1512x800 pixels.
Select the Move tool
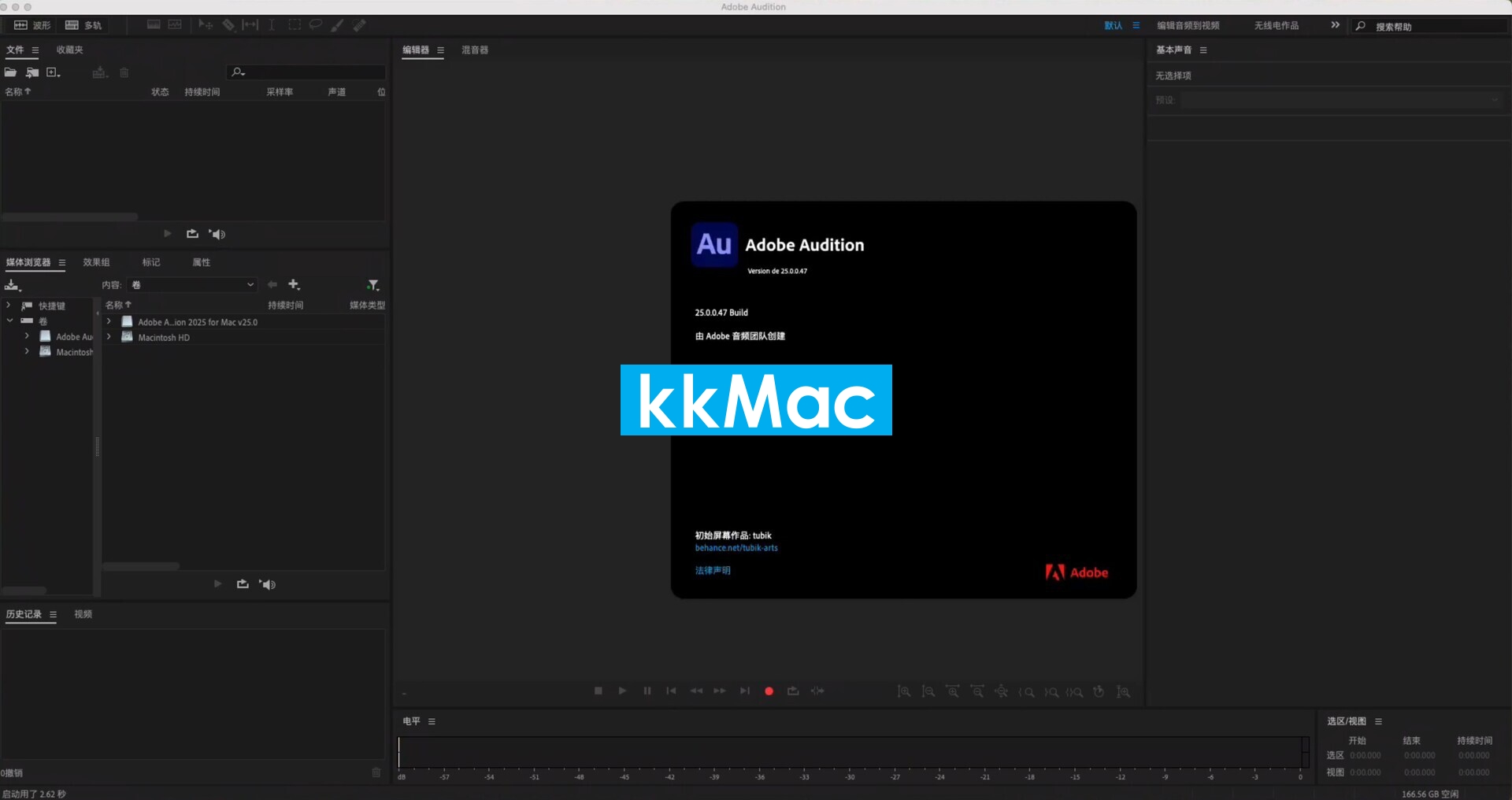point(206,25)
